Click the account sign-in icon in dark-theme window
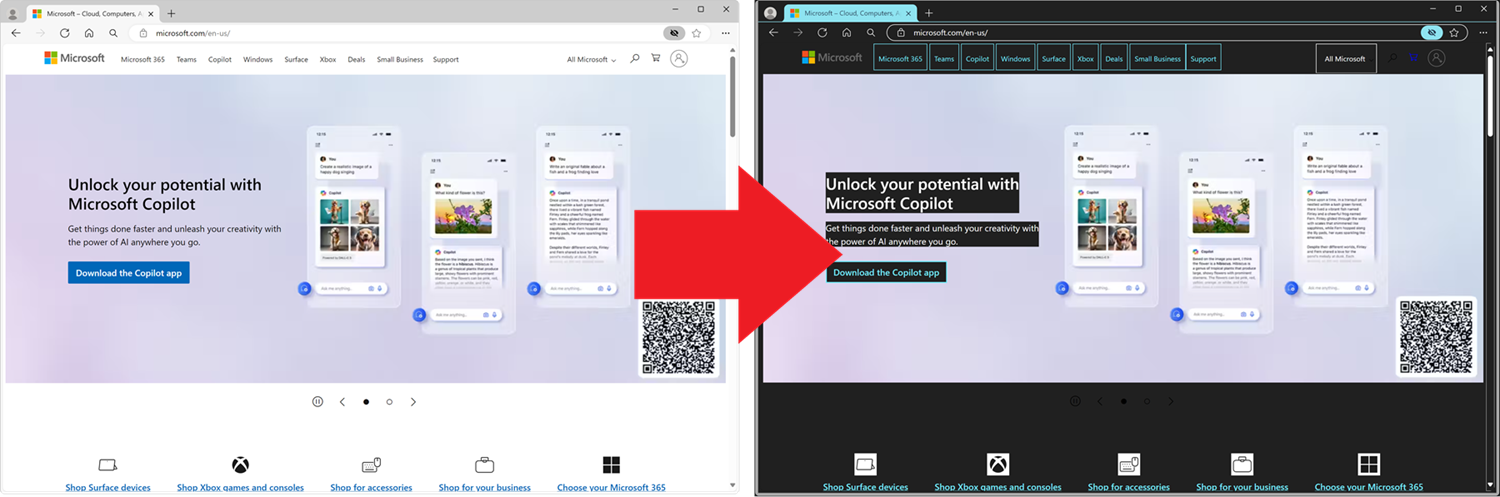The image size is (1500, 497). click(1437, 59)
